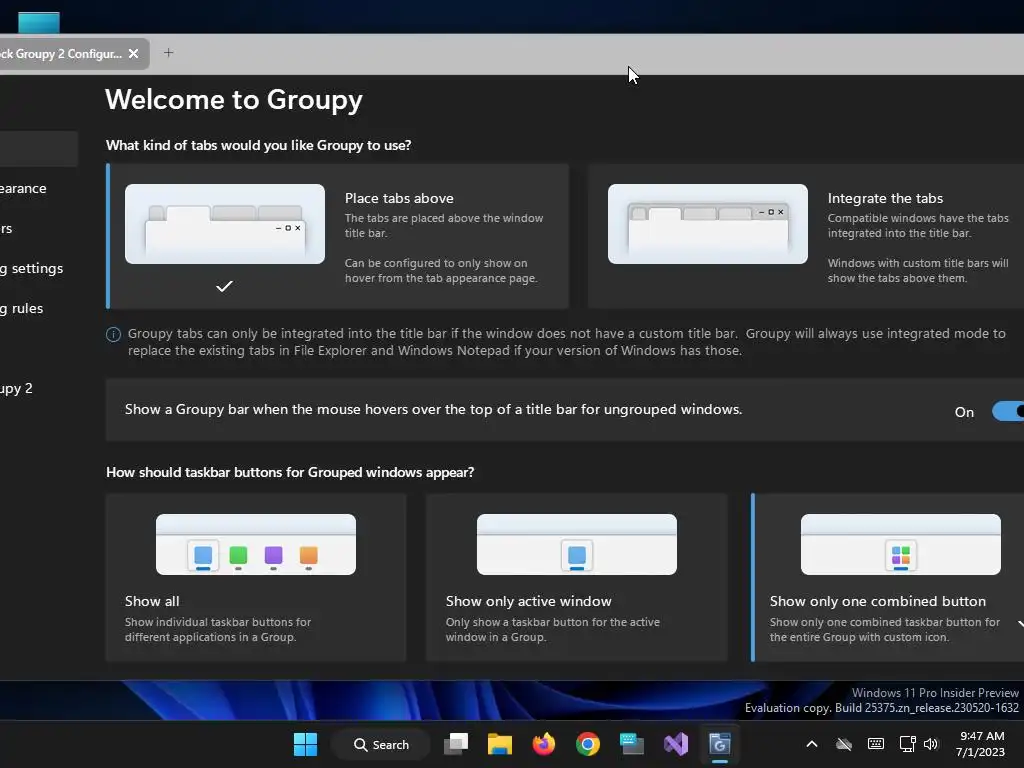Click the Show all preview thumbnail
This screenshot has width=1024, height=768.
point(256,545)
